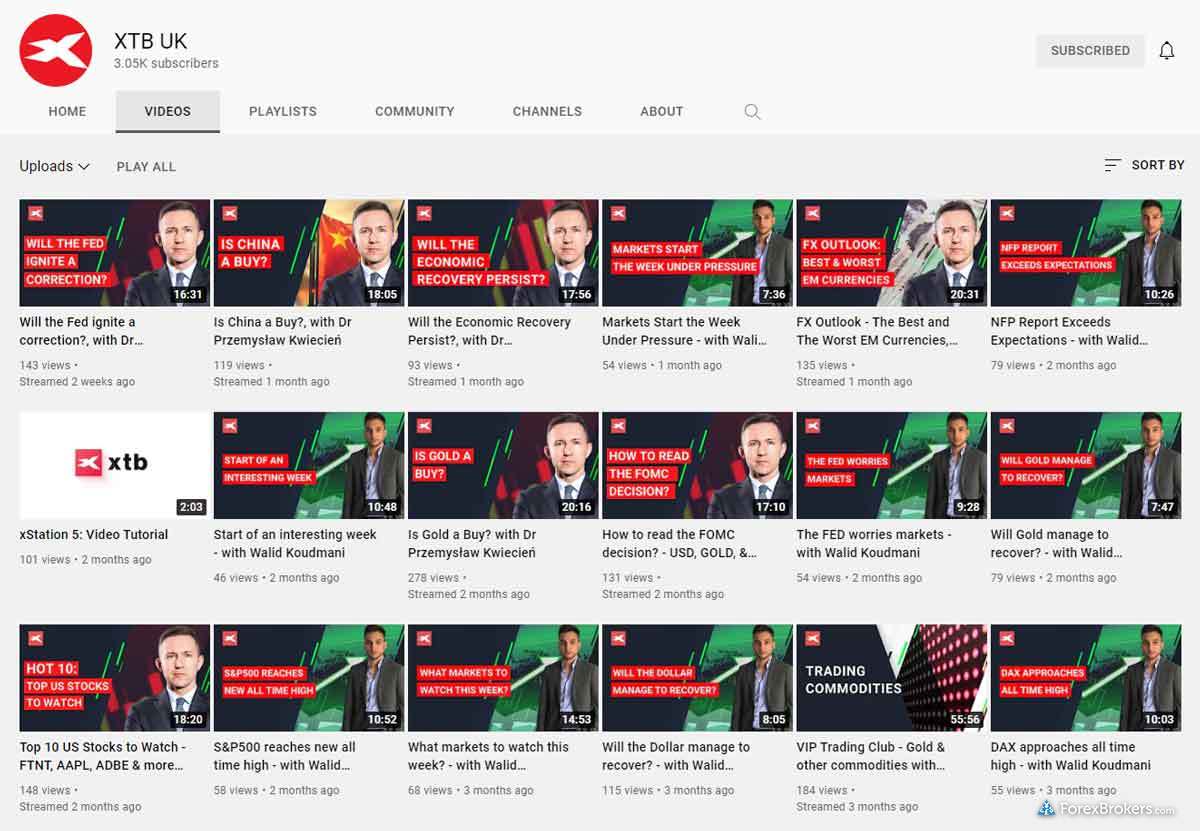1200x831 pixels.
Task: Expand the Uploads dropdown
Action: tap(55, 166)
